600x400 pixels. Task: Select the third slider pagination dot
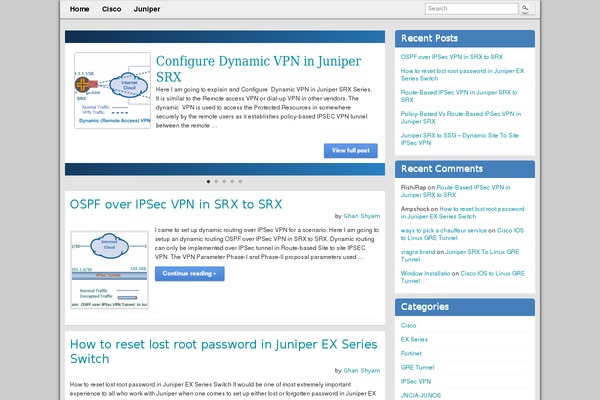(x=225, y=181)
